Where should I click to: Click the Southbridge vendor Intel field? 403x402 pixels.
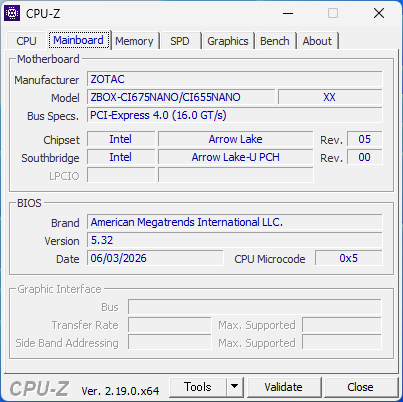pyautogui.click(x=121, y=157)
